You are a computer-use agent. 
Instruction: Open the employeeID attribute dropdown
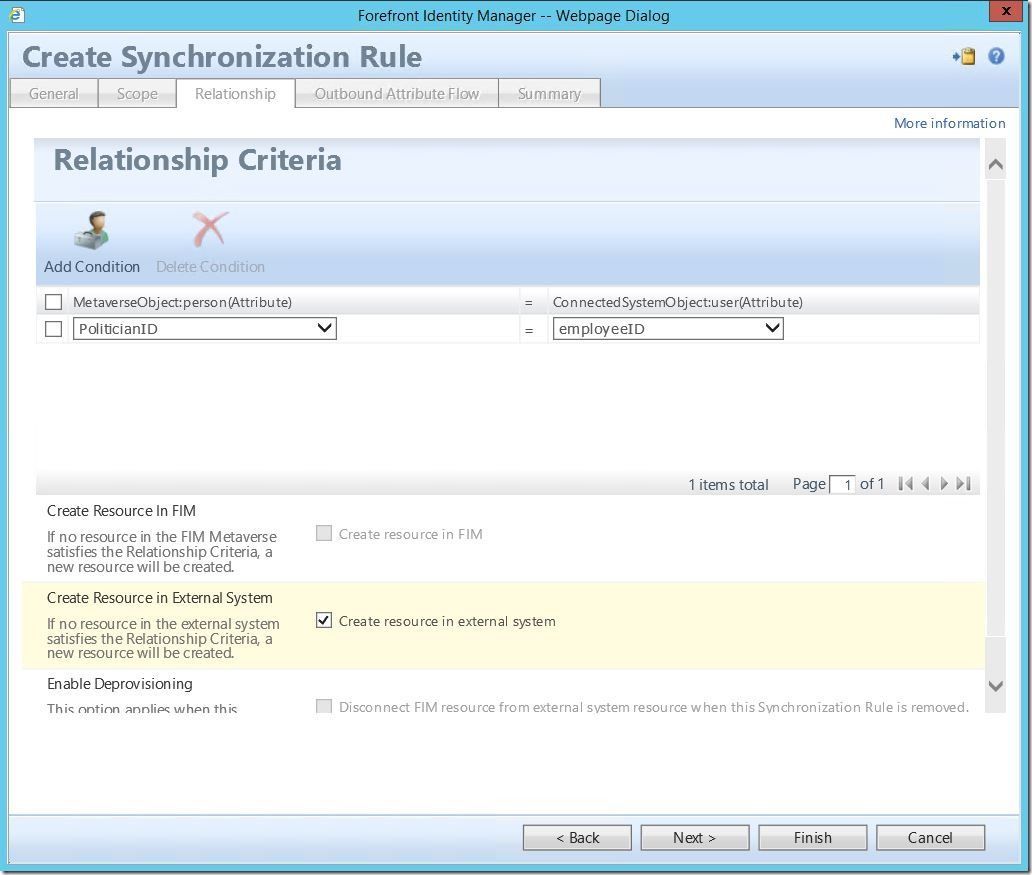[668, 329]
